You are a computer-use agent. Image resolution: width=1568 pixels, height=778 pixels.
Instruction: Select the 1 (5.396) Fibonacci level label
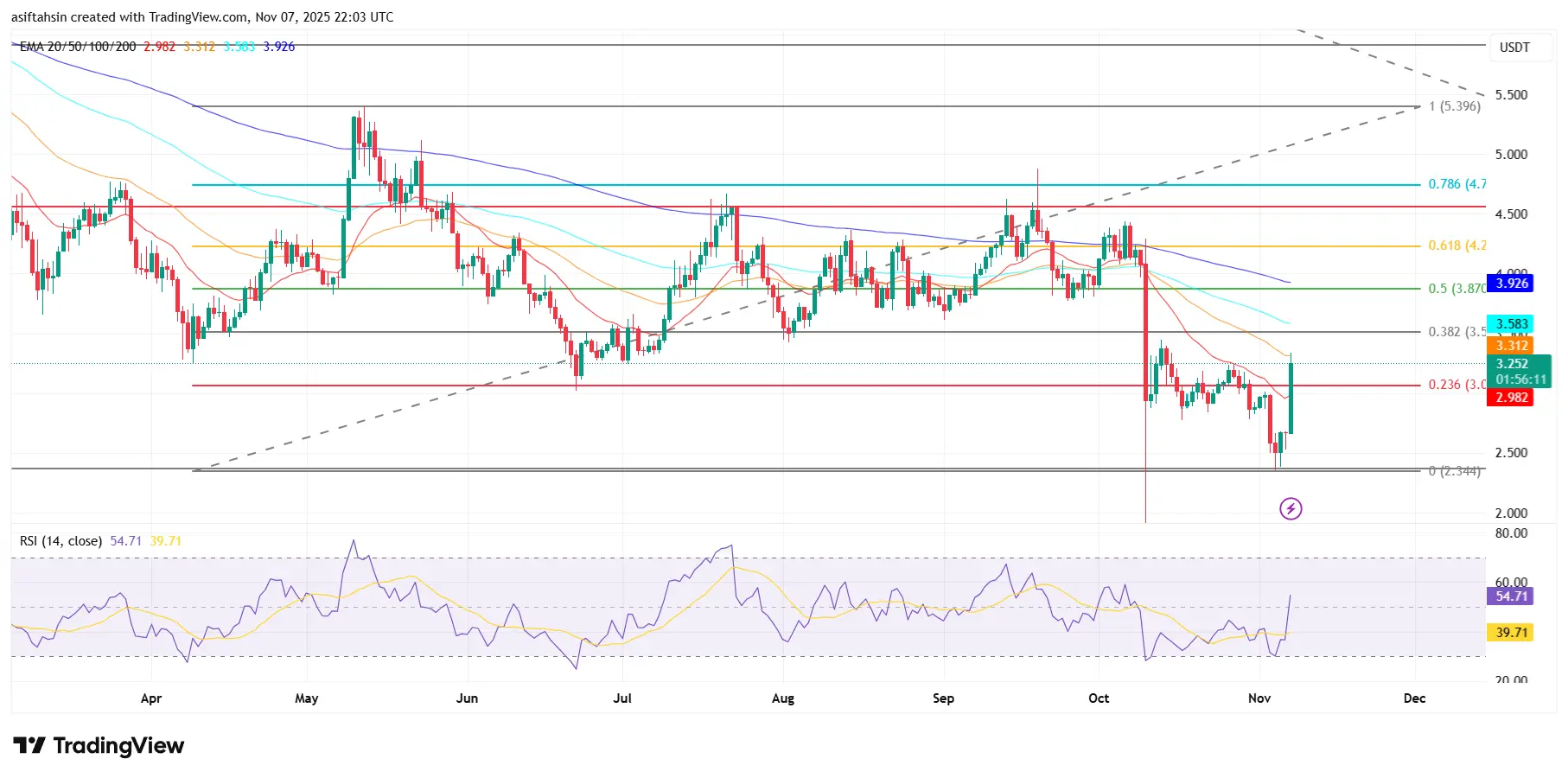click(x=1454, y=106)
